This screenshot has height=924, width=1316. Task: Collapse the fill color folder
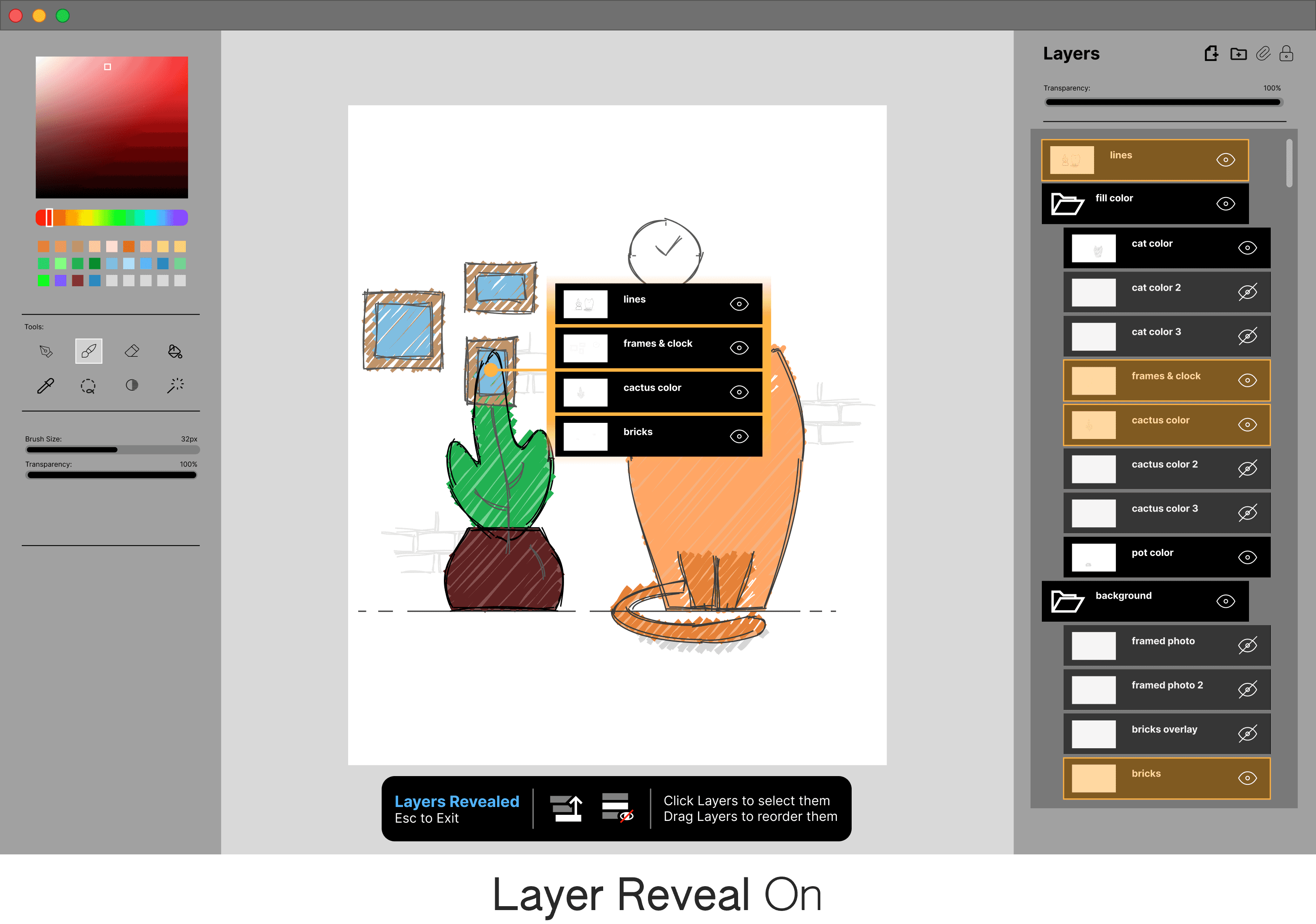[1067, 204]
